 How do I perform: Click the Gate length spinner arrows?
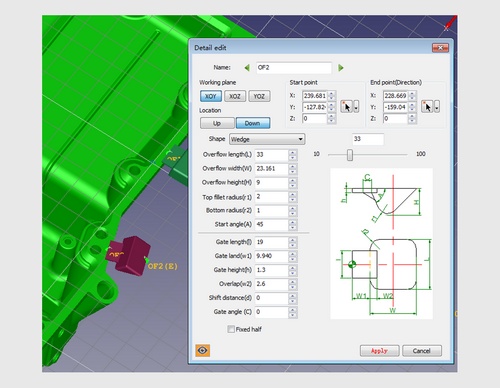point(293,242)
